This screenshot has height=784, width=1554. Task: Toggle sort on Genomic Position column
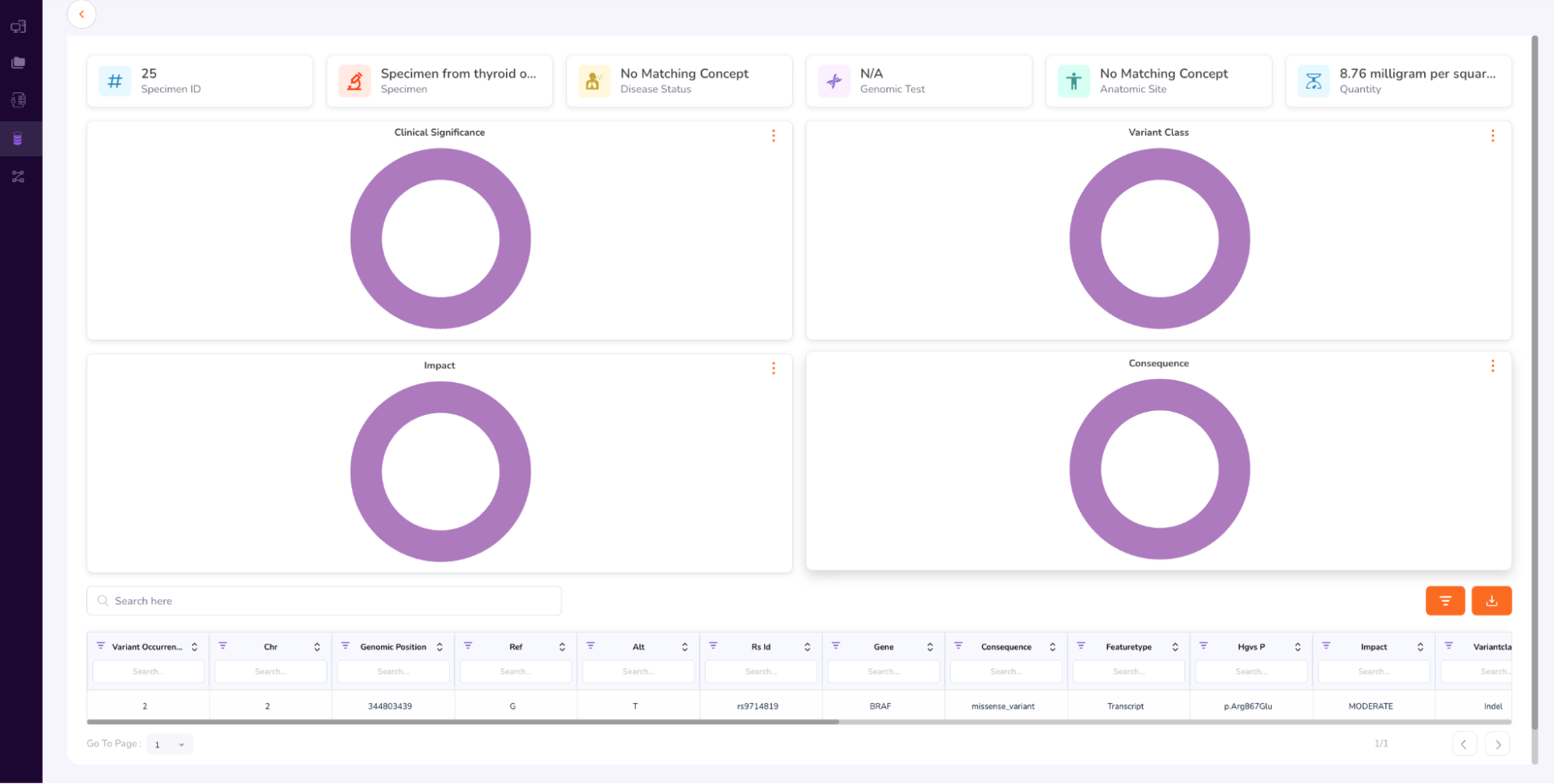[x=440, y=647]
